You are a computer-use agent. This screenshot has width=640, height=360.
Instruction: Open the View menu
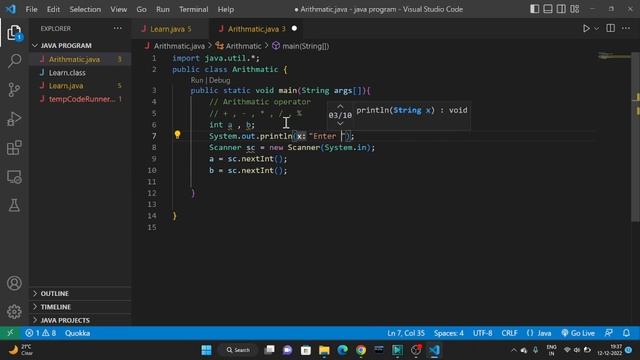118,9
